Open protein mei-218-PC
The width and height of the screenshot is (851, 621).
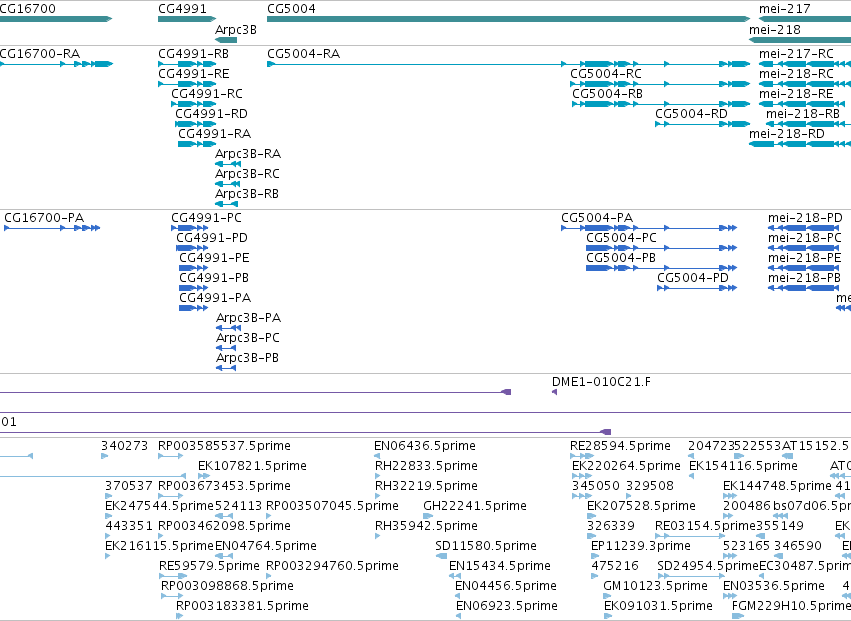(x=805, y=238)
